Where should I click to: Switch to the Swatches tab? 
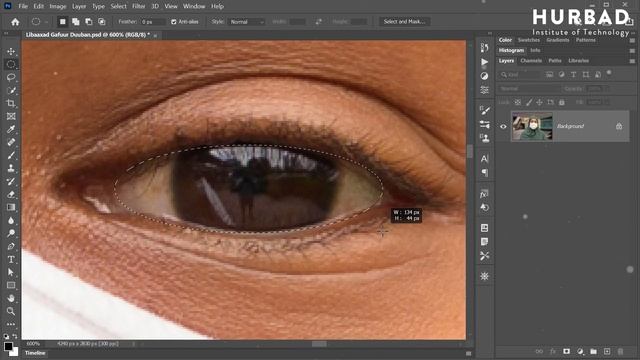pyautogui.click(x=529, y=40)
